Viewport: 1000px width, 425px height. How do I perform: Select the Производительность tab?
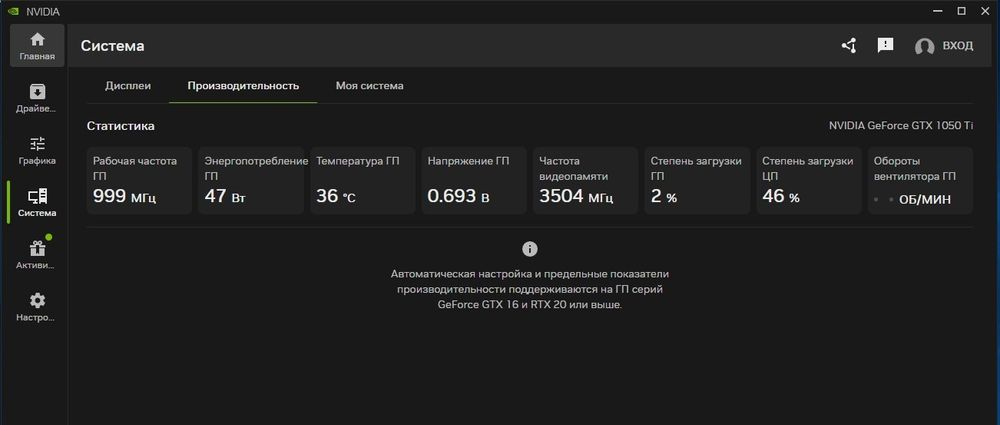(x=243, y=86)
